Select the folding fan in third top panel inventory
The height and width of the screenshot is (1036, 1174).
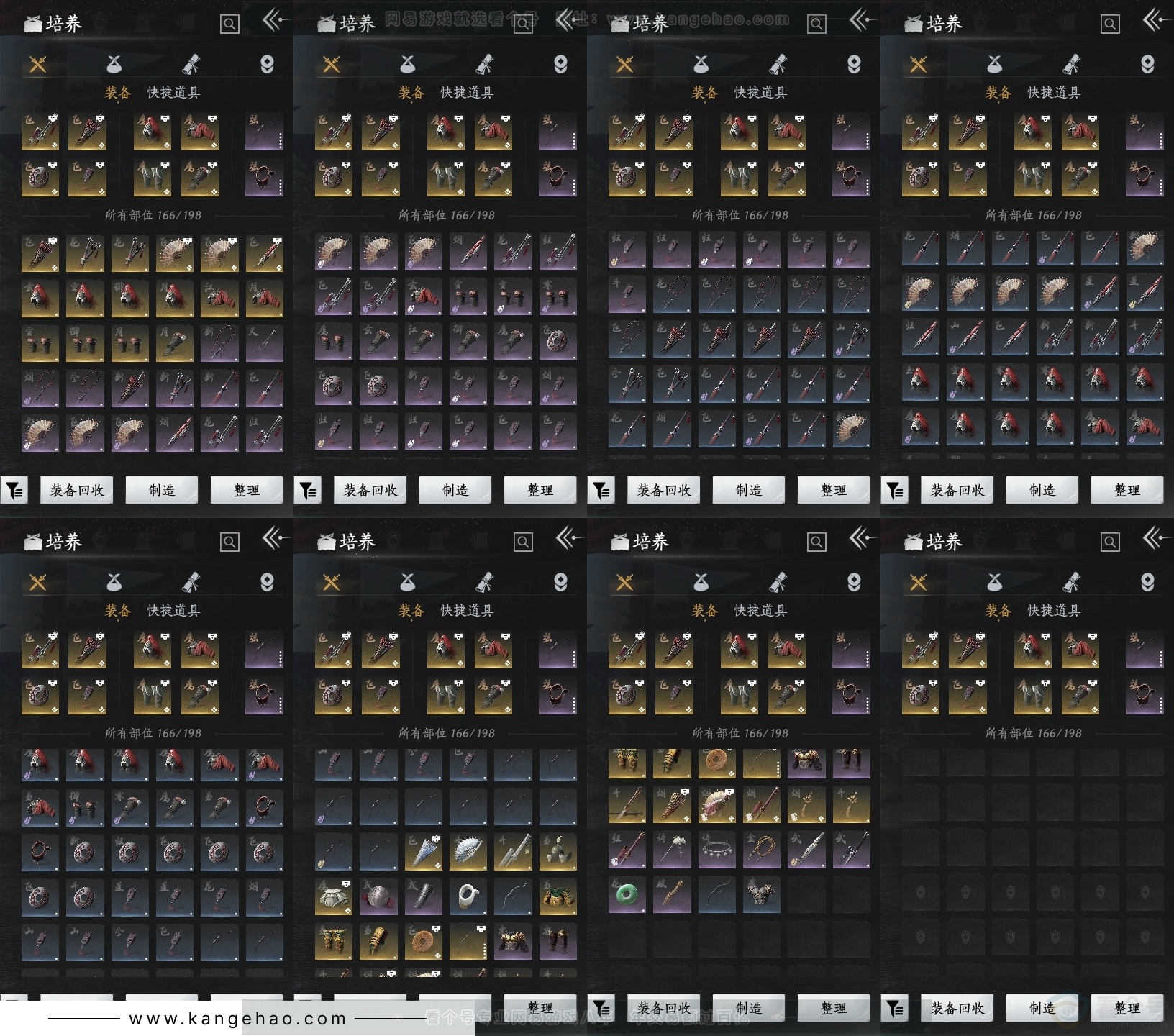(x=851, y=429)
